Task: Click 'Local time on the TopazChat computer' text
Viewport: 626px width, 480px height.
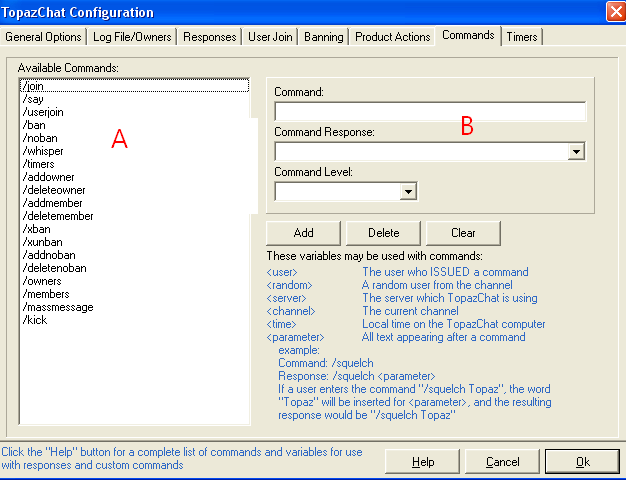Action: 454,324
